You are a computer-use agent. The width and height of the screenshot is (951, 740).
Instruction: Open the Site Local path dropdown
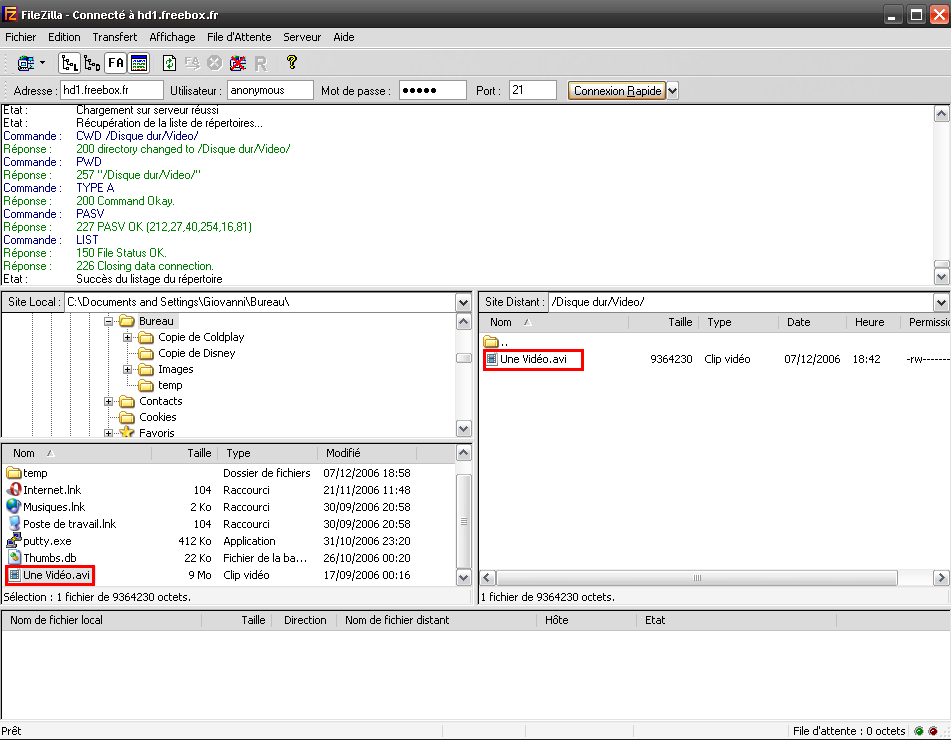coord(463,302)
